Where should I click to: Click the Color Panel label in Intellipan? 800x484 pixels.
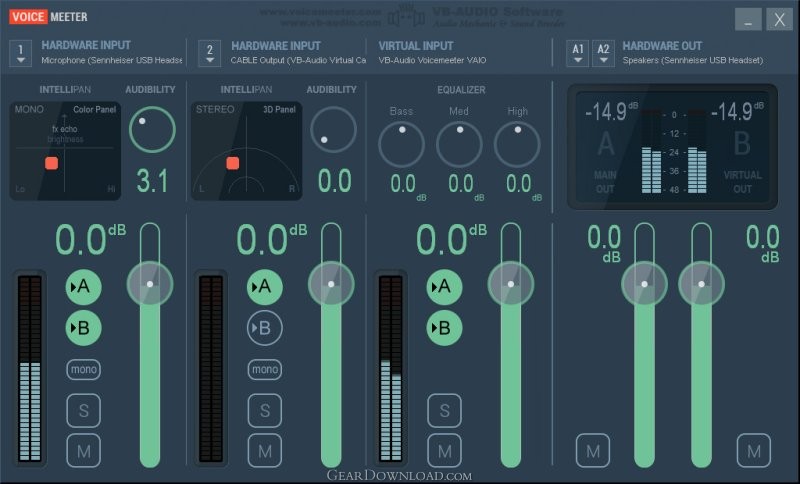coord(94,109)
